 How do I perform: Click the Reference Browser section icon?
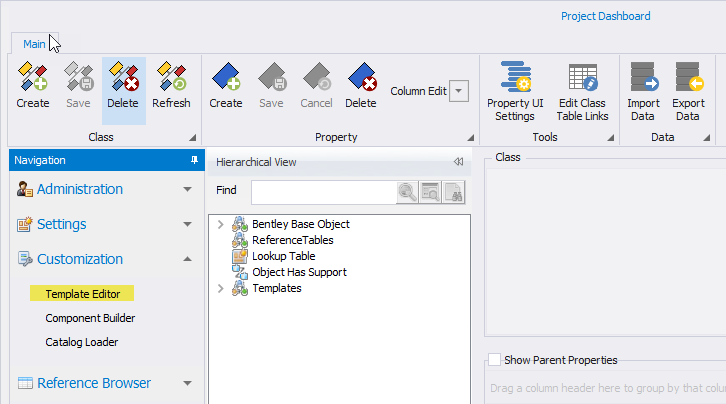pyautogui.click(x=25, y=383)
